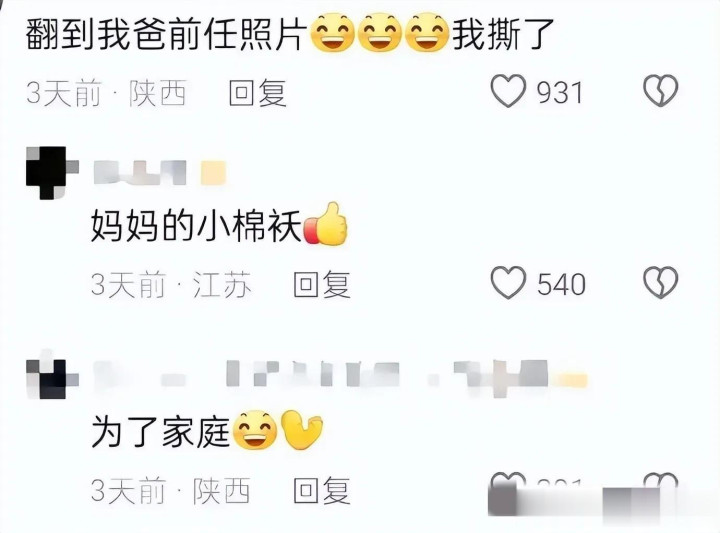720x533 pixels.
Task: Like the 妈妈的小棉袄 comment
Action: click(508, 283)
